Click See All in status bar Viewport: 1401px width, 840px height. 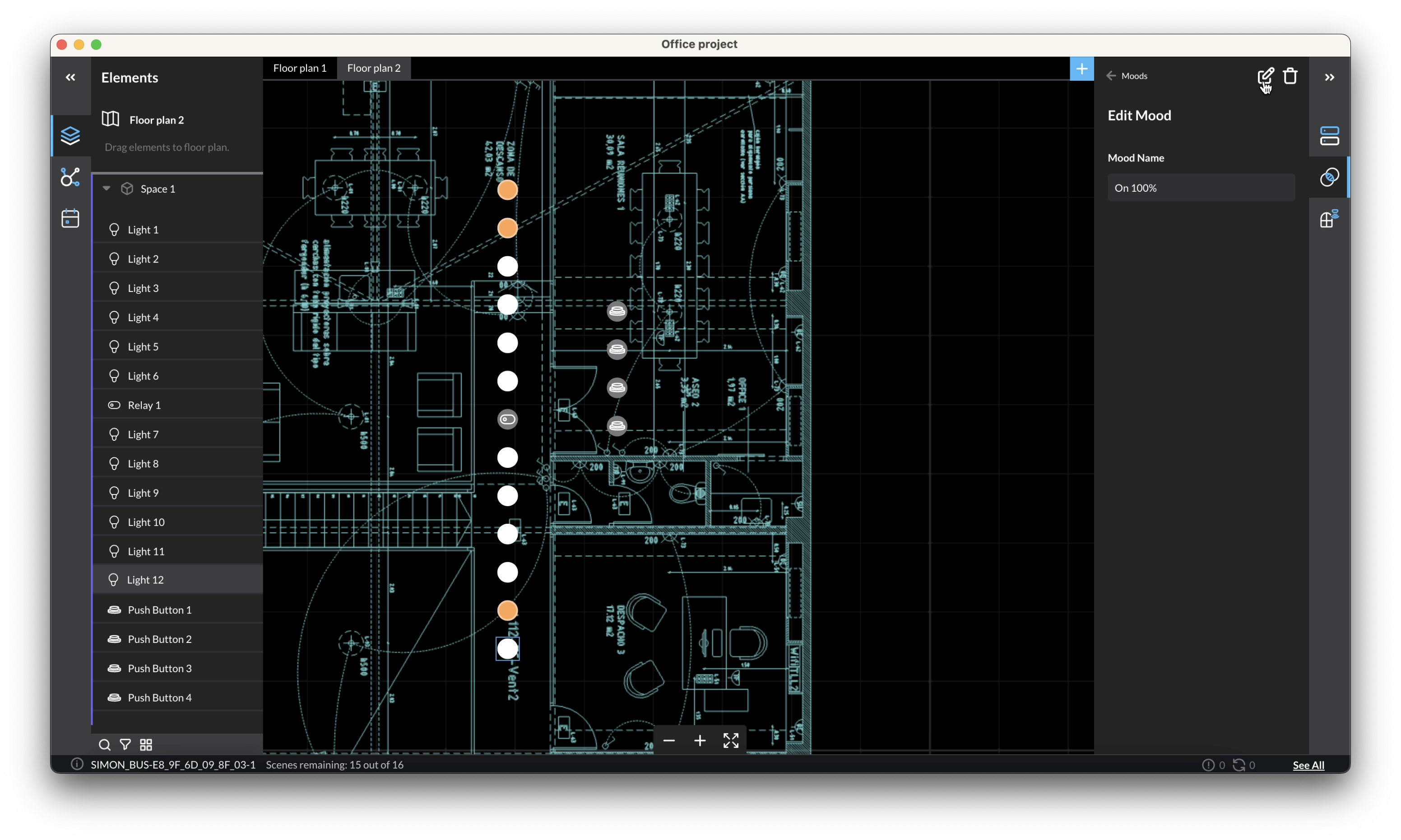pyautogui.click(x=1308, y=765)
